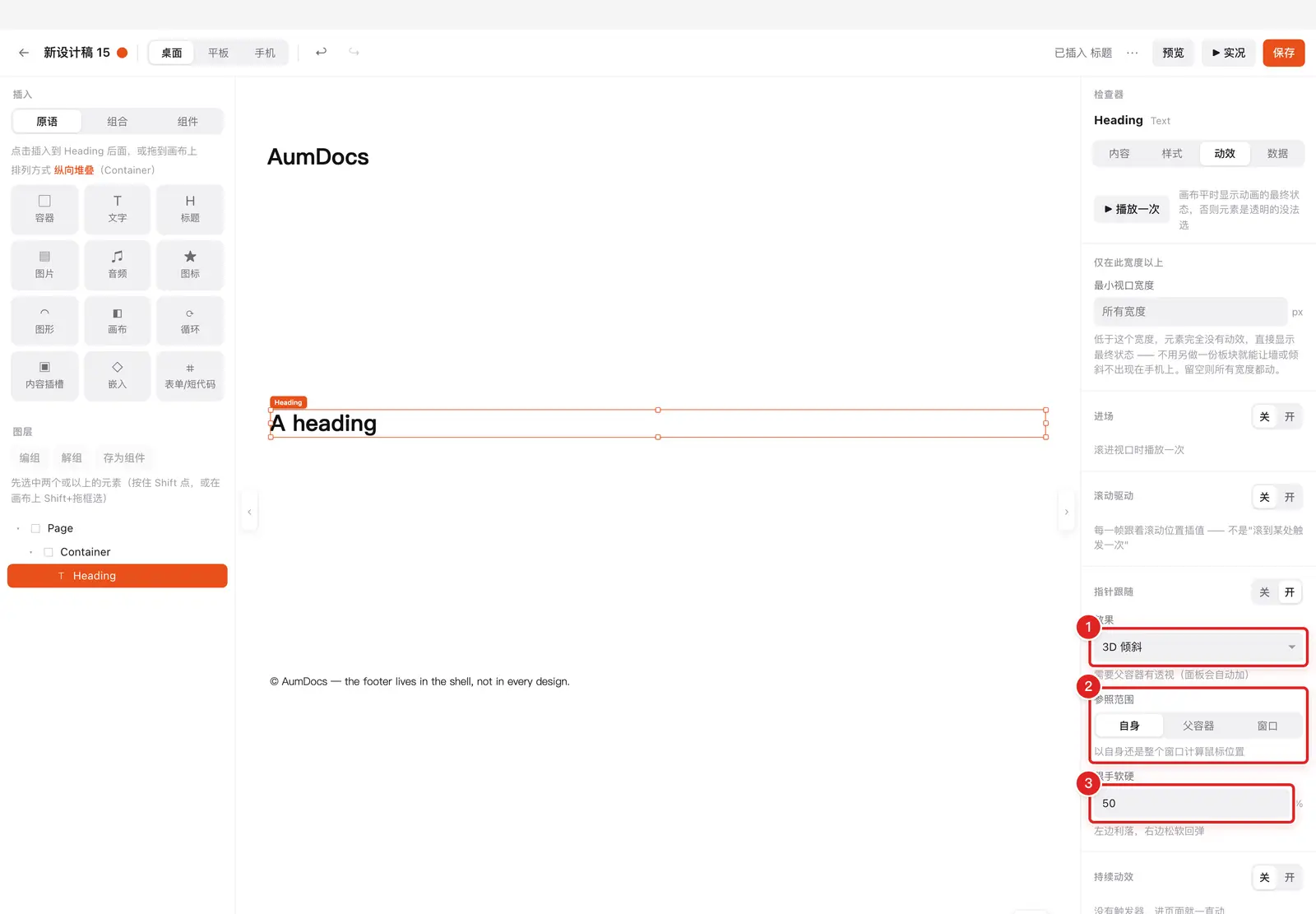Click the 实况 live button

(1229, 53)
